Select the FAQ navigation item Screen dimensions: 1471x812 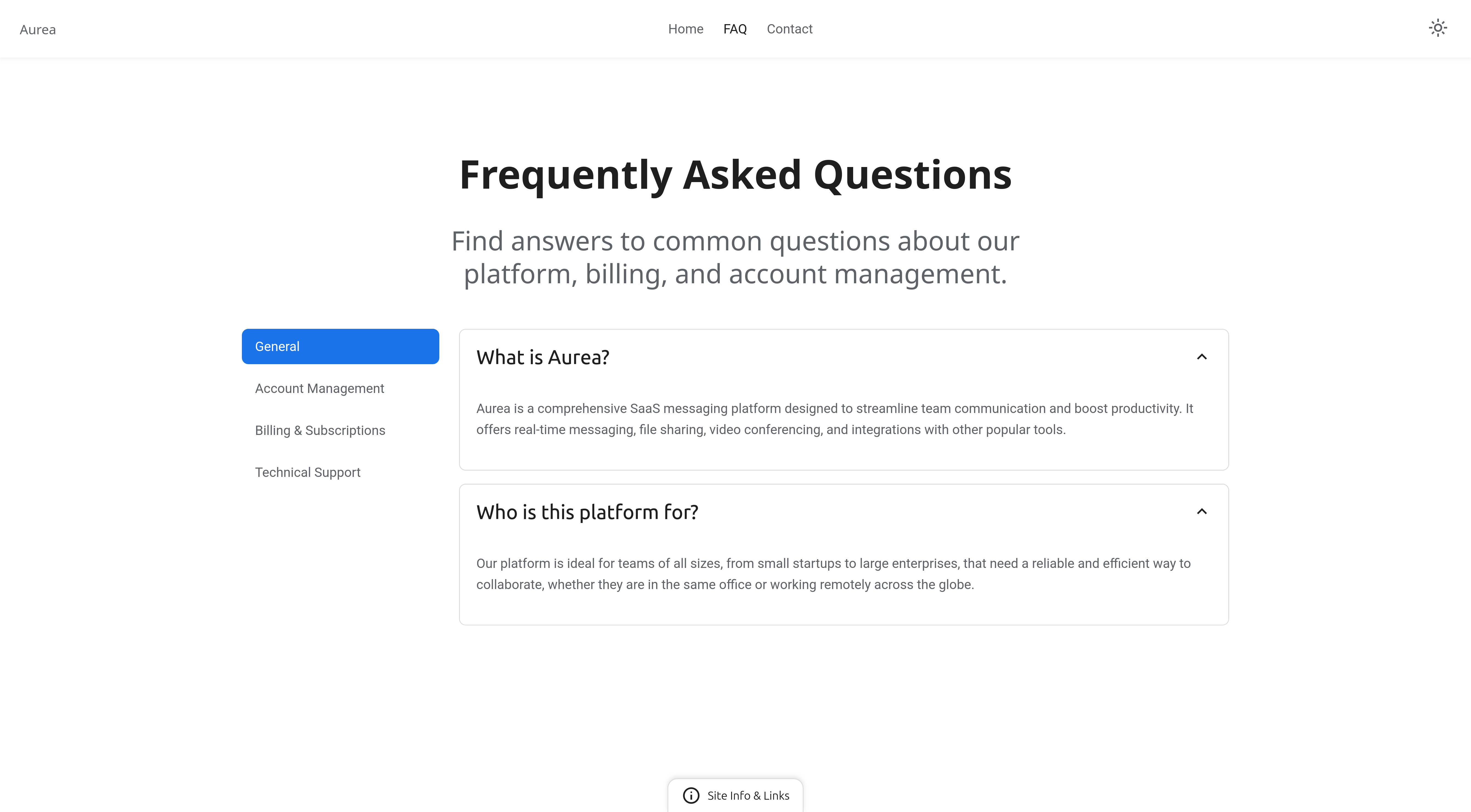(x=734, y=29)
